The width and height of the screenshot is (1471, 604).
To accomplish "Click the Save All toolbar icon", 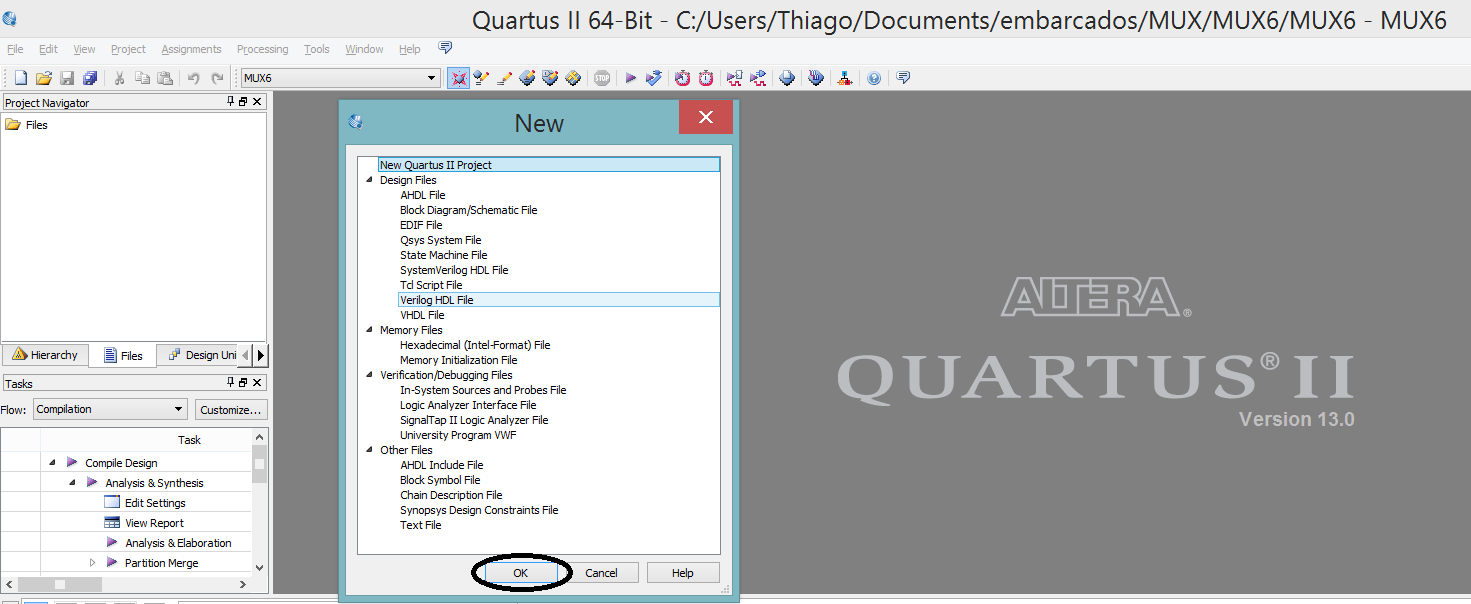I will 90,78.
